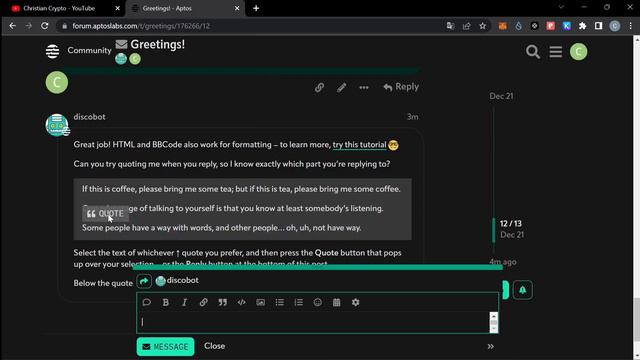Insert hyperlink using composer link icon

click(x=203, y=302)
